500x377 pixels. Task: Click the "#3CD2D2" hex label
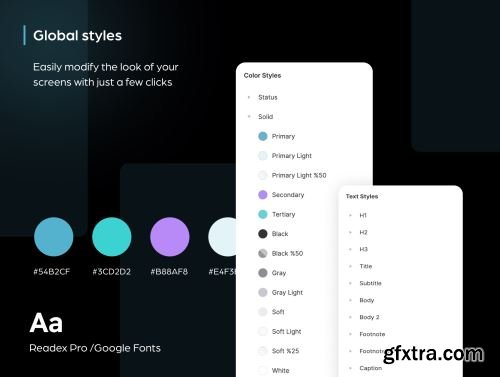click(112, 272)
